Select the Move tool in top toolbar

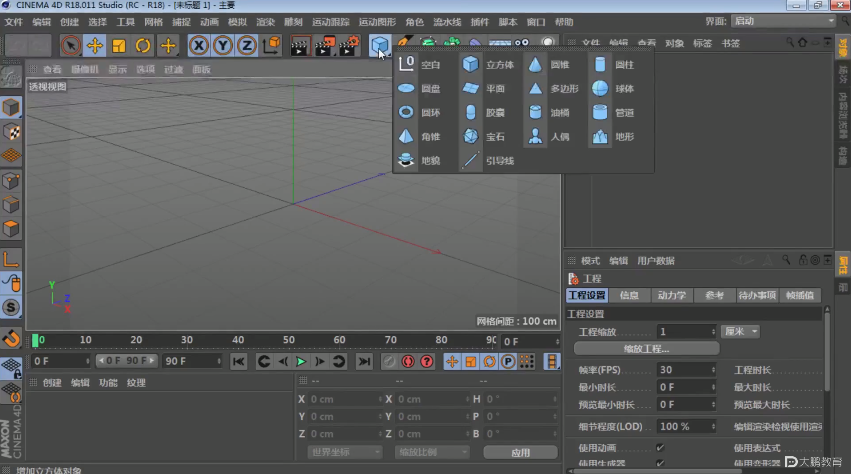pos(94,46)
